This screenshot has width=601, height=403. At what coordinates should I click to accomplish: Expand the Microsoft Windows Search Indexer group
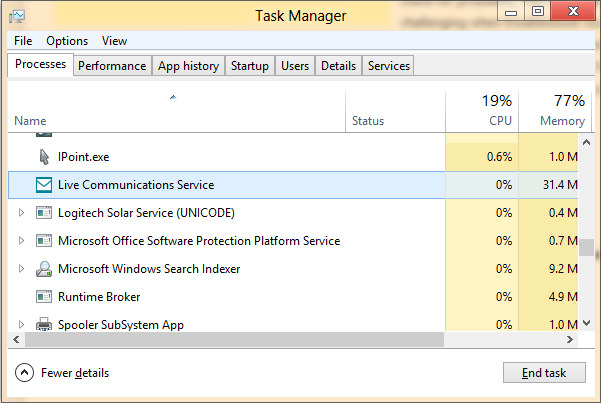(x=21, y=268)
